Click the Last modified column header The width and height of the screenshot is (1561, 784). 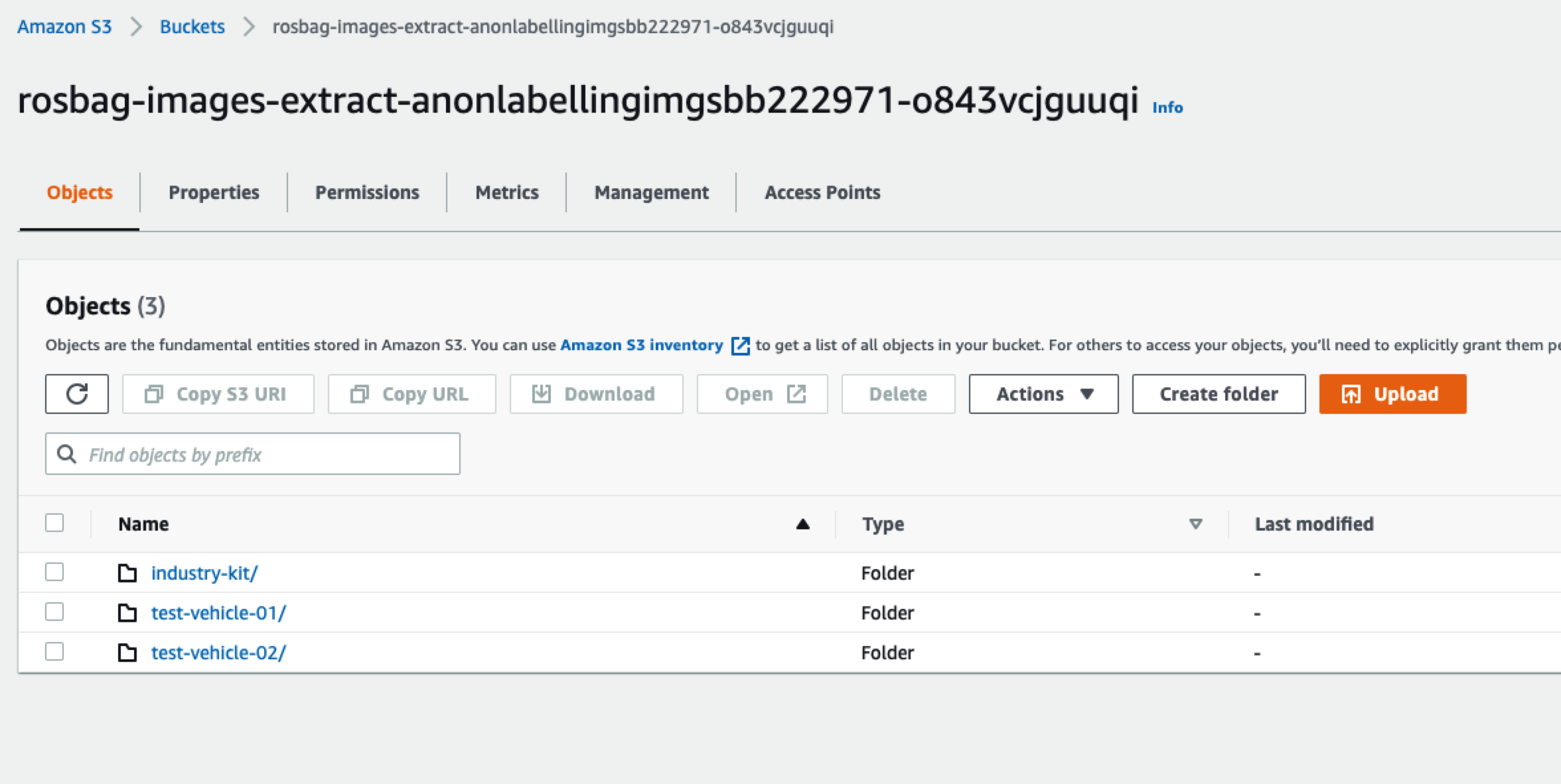point(1314,524)
